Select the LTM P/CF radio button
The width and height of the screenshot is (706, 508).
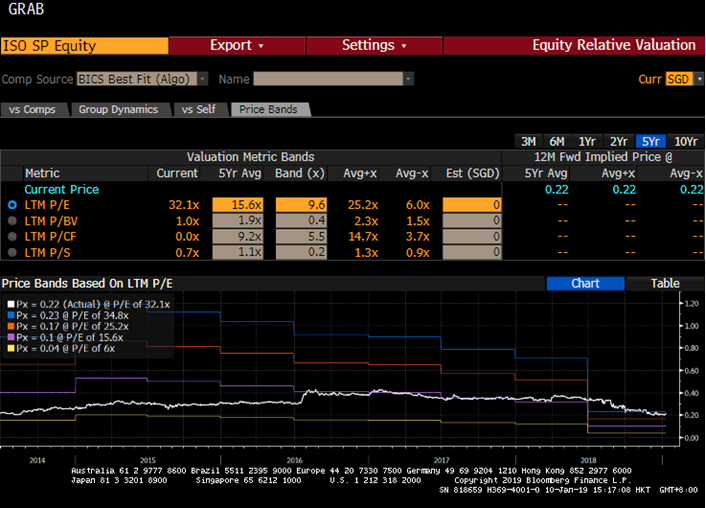tap(12, 236)
